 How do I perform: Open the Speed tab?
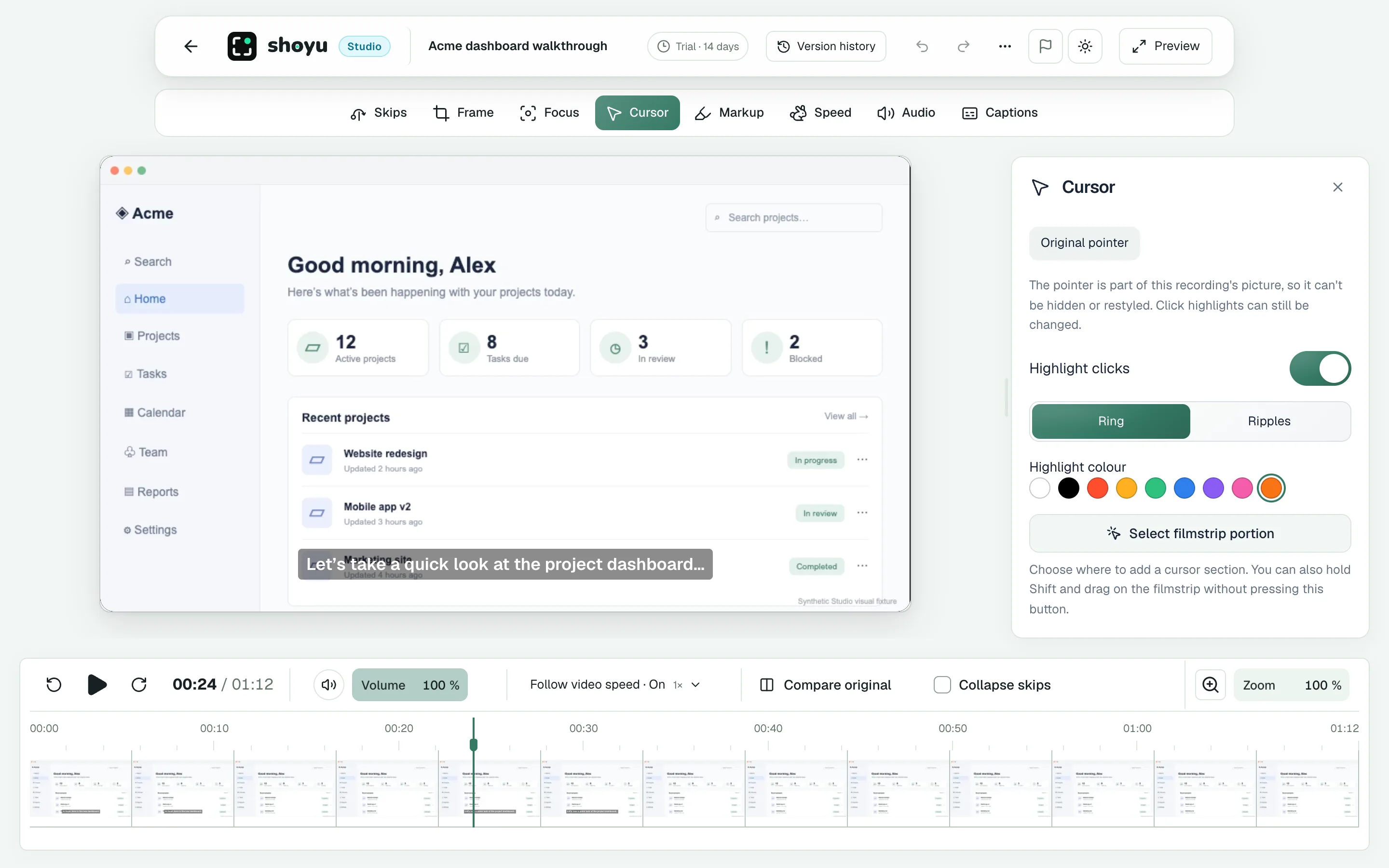(820, 112)
